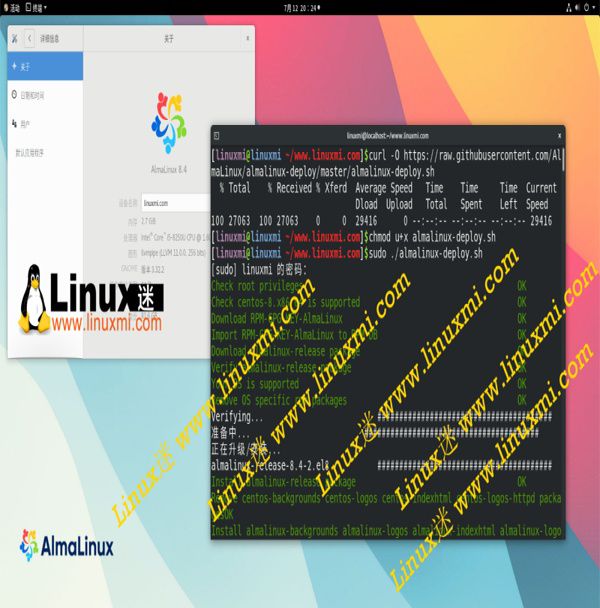Open the 默认应用程序 sidebar item
This screenshot has width=600, height=608.
tap(45, 153)
